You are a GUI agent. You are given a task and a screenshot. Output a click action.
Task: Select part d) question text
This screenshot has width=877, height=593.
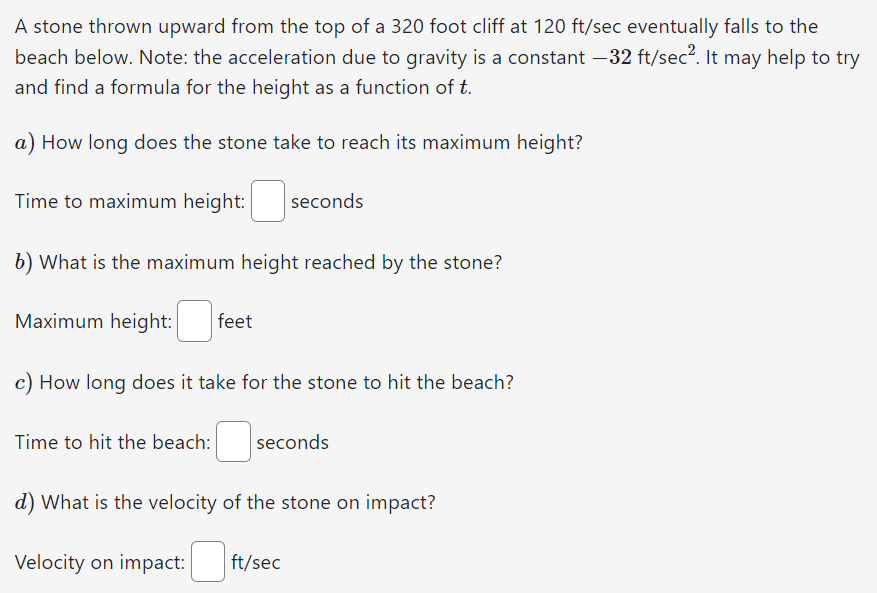(x=224, y=502)
